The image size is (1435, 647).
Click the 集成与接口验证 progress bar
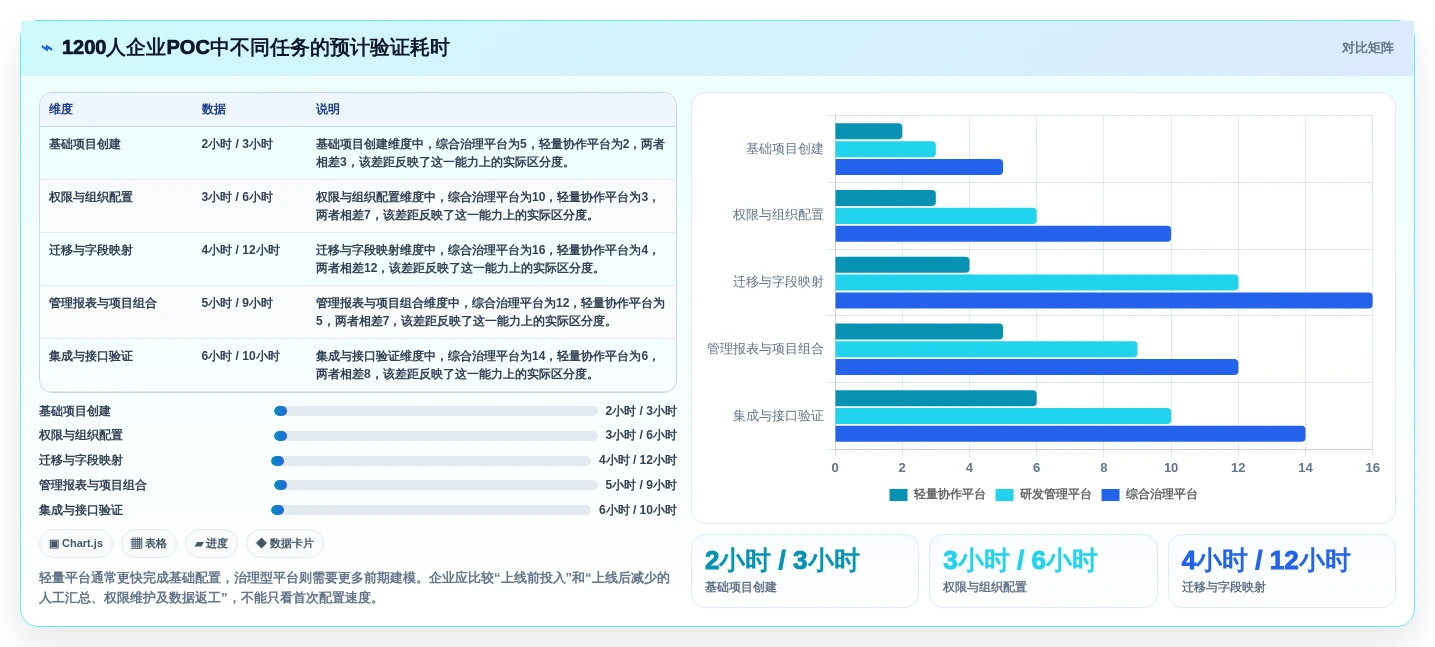431,510
